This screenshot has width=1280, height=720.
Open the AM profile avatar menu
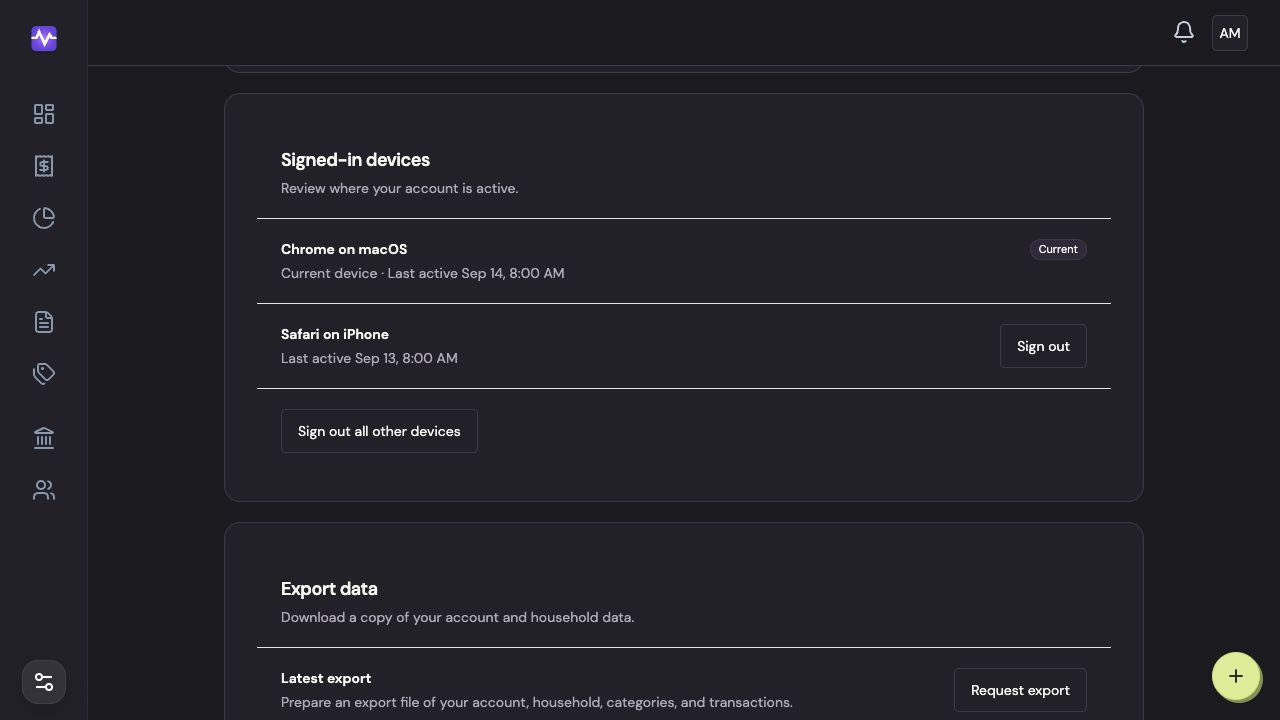pos(1230,33)
